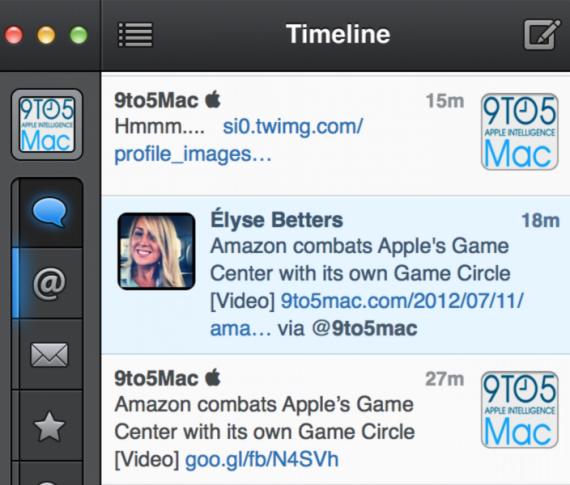Viewport: 570px width, 485px height.
Task: Select the Élyse Betters username
Action: tap(277, 220)
